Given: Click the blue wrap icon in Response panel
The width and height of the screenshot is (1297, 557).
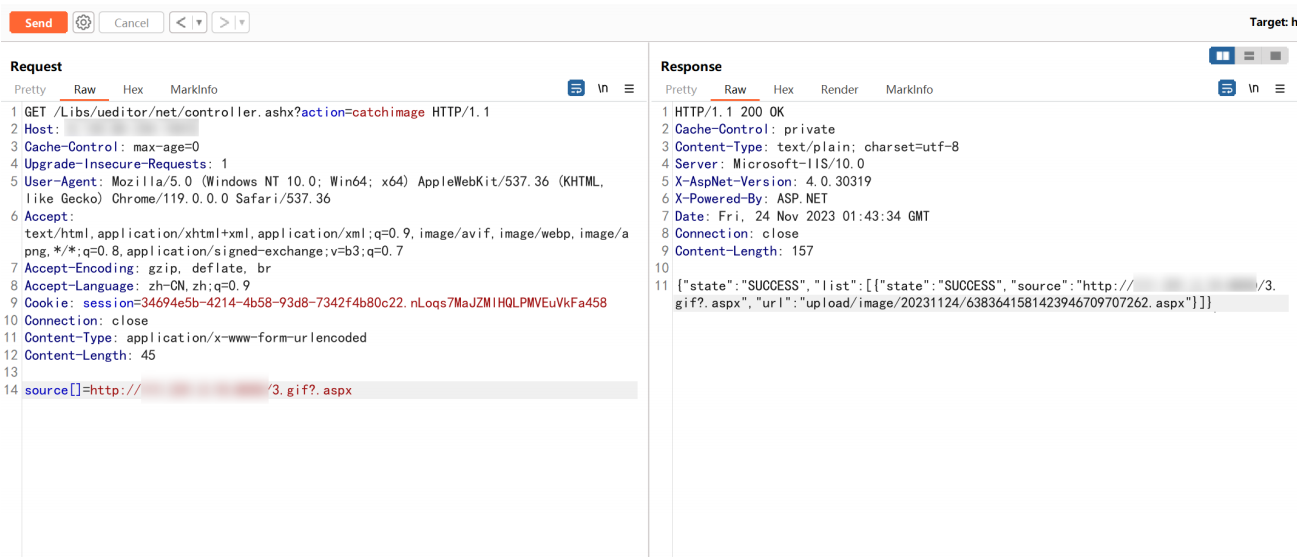Looking at the screenshot, I should pos(1227,89).
